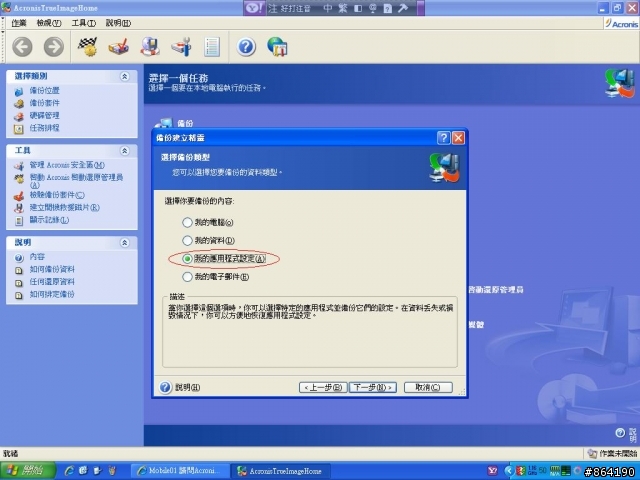Open the log list toolbar icon
640x480 pixels.
point(212,47)
